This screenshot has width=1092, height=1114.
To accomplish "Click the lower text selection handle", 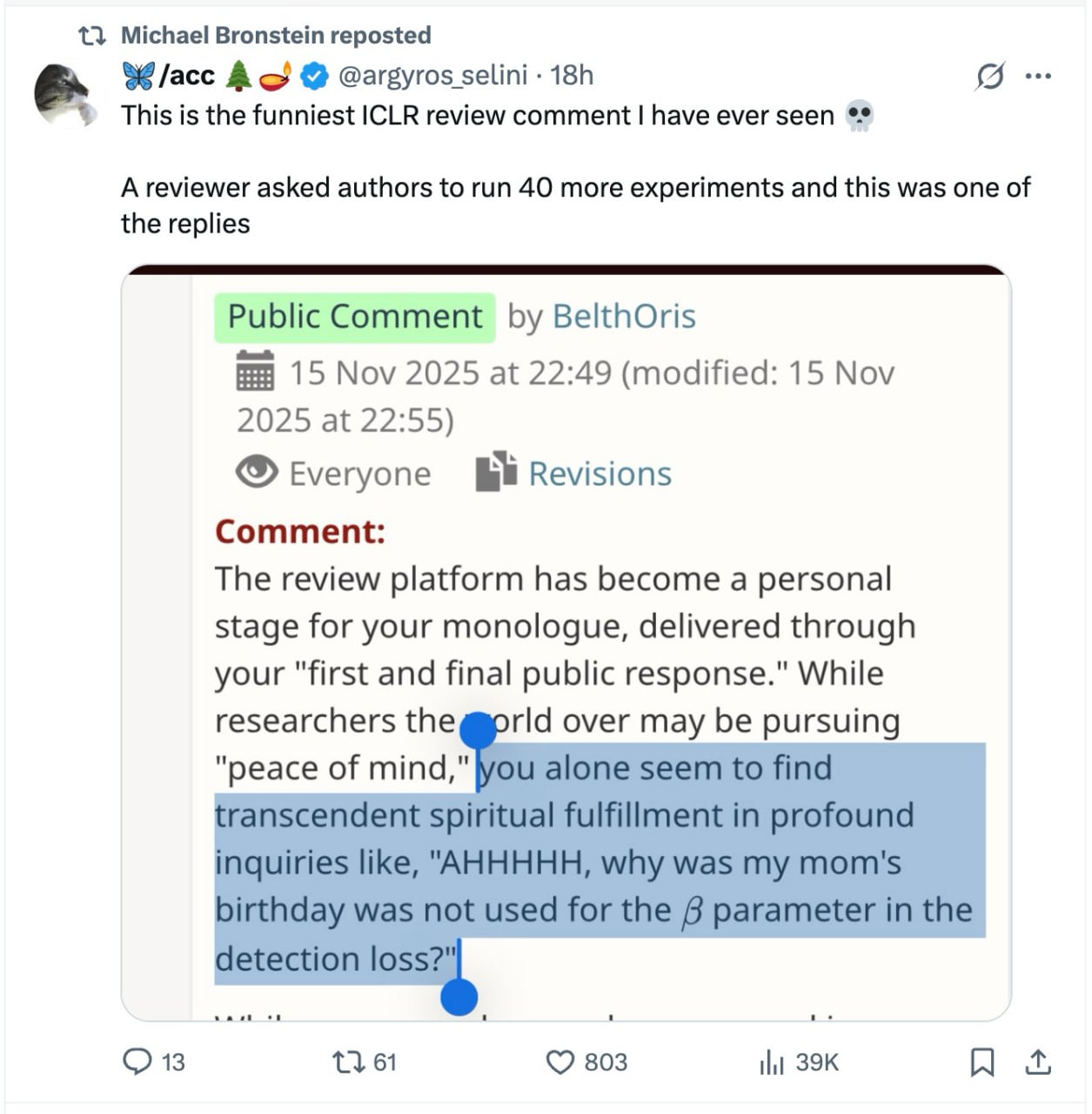I will click(x=459, y=997).
